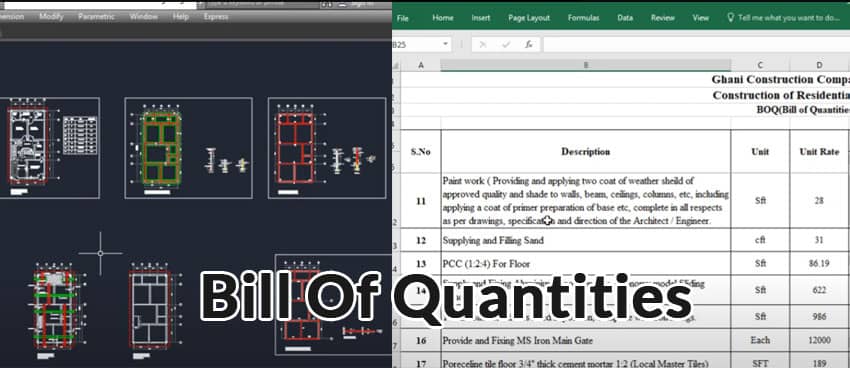Switch to the Review ribbon tab
850x368 pixels.
point(662,18)
